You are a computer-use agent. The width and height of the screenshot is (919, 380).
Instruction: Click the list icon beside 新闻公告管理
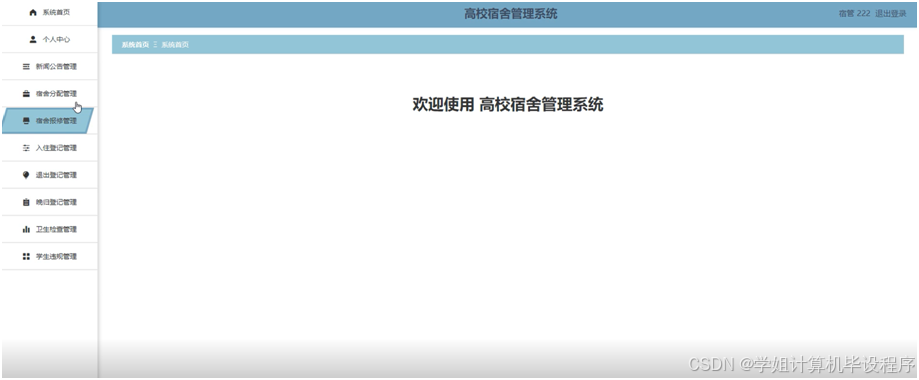26,67
